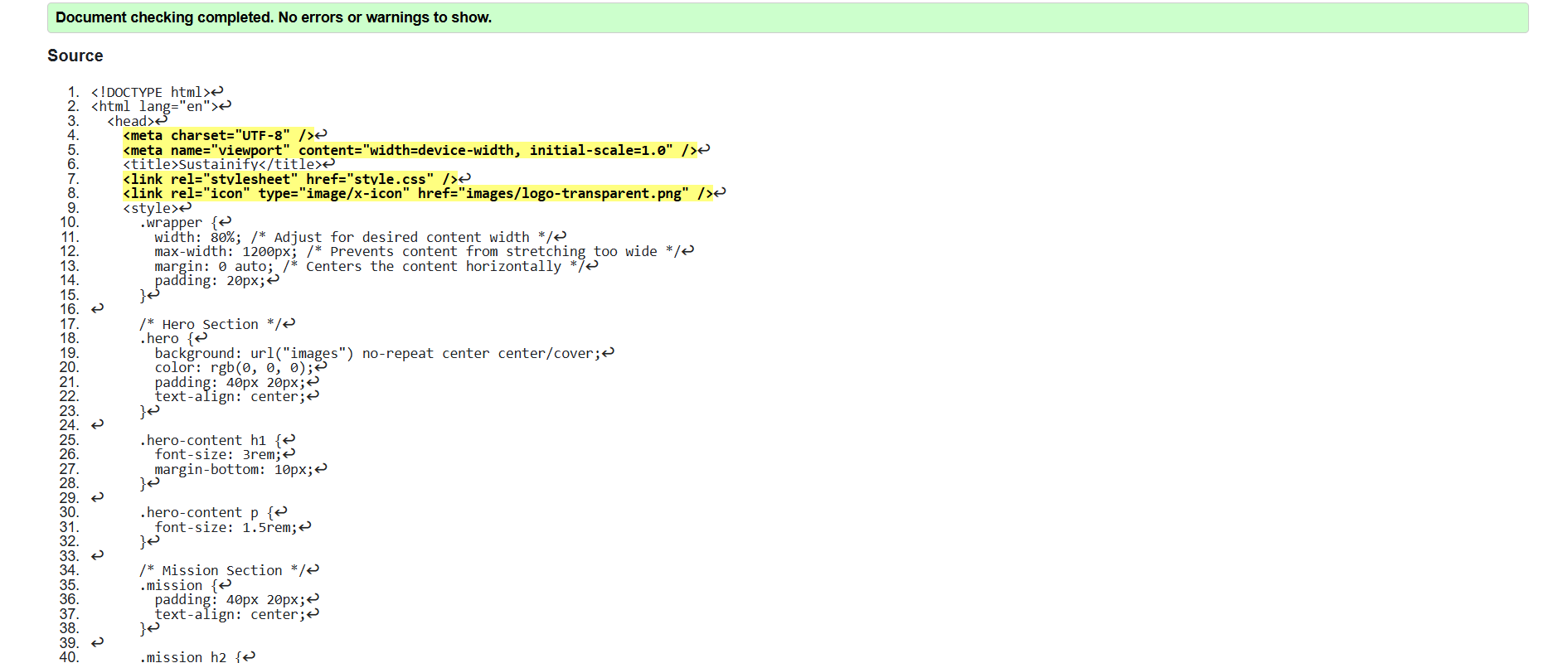Viewport: 1568px width, 663px height.
Task: Click the opening <head> tag line
Action: click(x=137, y=121)
